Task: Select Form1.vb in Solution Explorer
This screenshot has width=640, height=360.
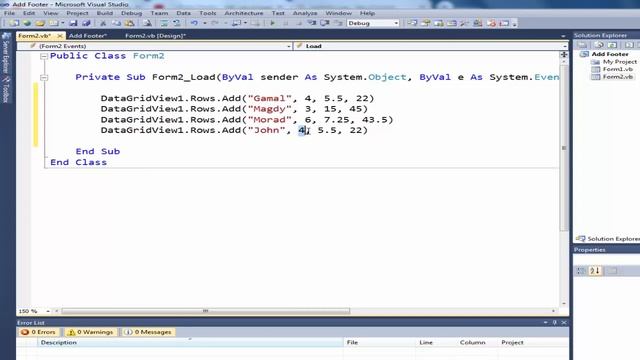Action: (x=617, y=69)
